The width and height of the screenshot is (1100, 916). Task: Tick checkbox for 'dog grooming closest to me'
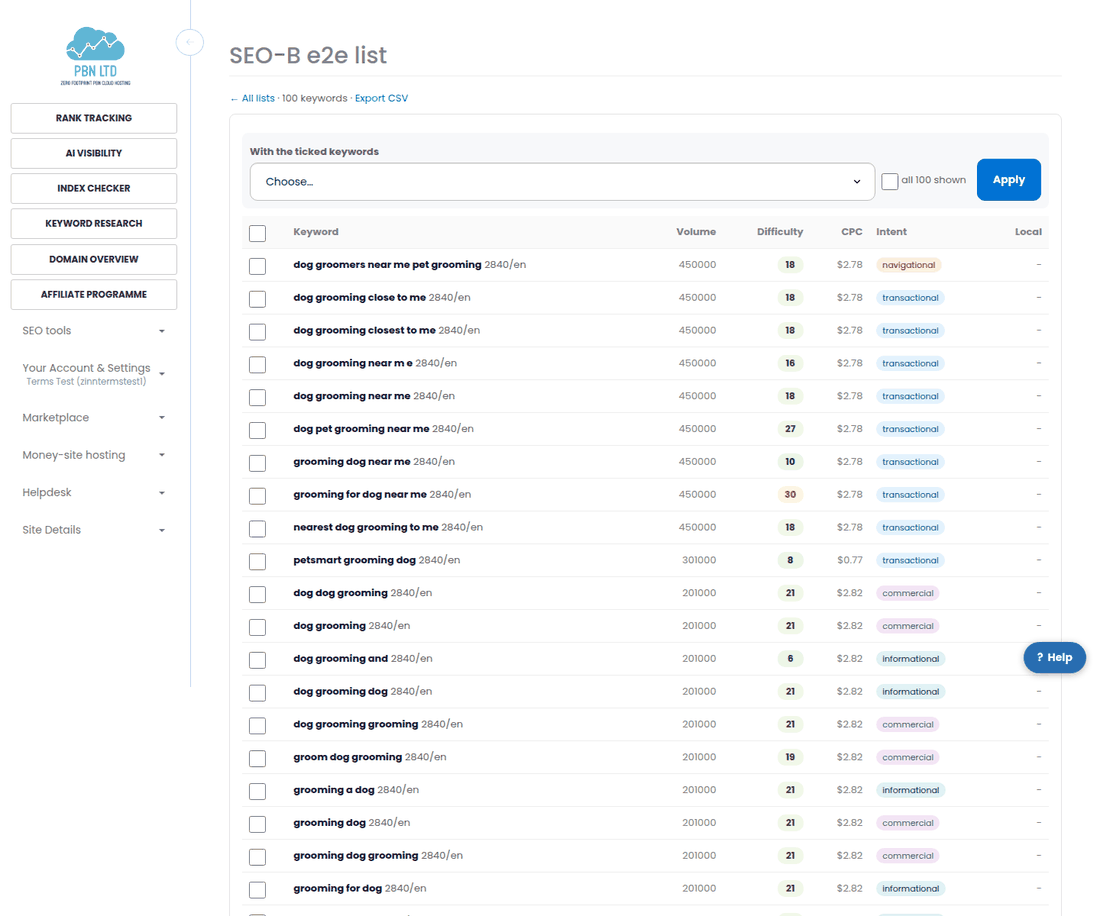[257, 332]
